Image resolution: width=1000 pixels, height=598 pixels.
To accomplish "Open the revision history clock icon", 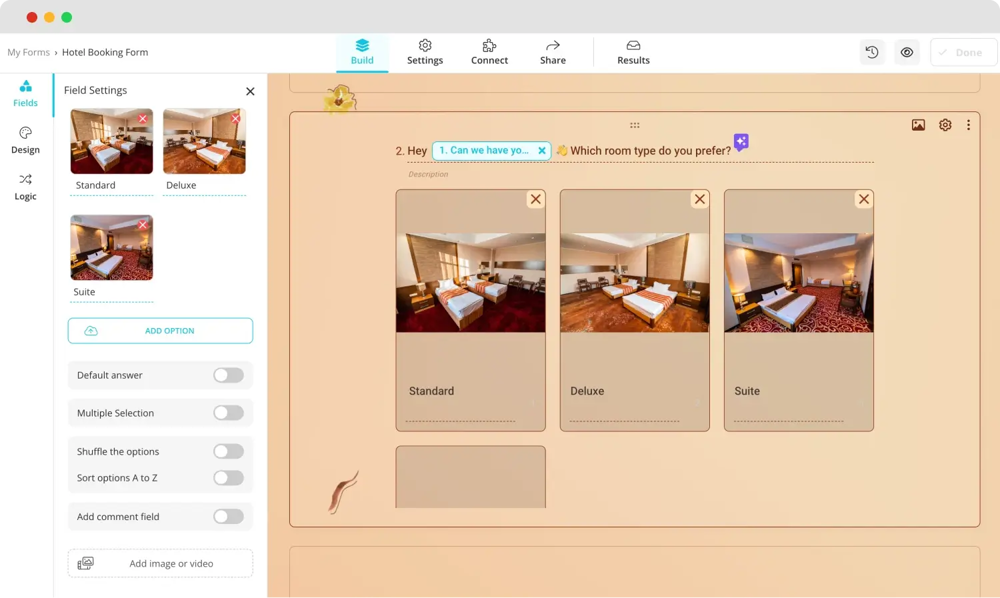I will click(872, 52).
